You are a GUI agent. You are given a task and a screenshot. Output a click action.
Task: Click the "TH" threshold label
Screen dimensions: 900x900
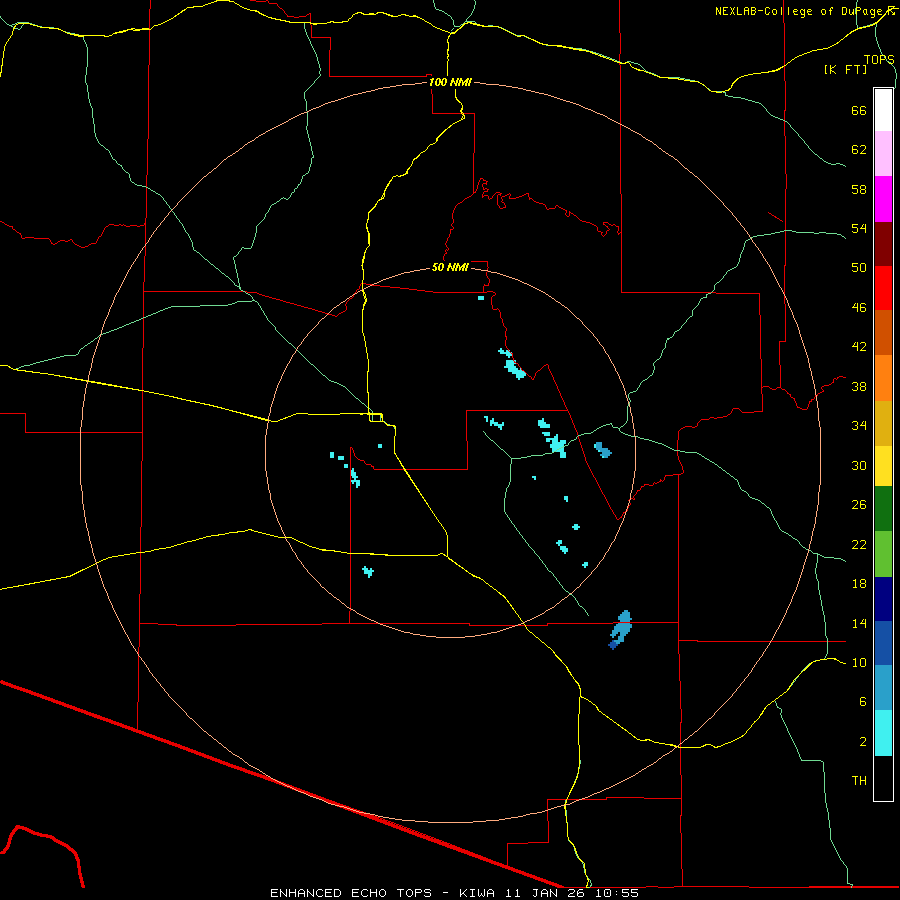click(x=859, y=781)
